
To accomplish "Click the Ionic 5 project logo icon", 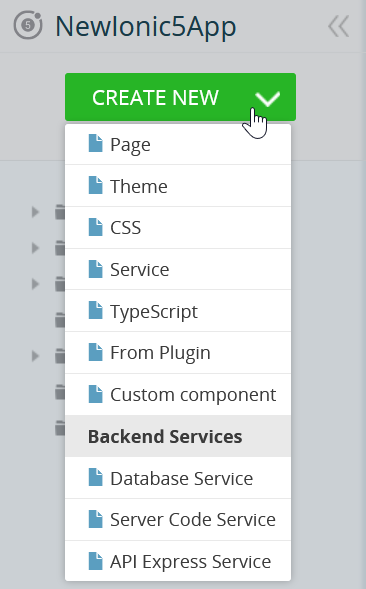I will click(28, 25).
